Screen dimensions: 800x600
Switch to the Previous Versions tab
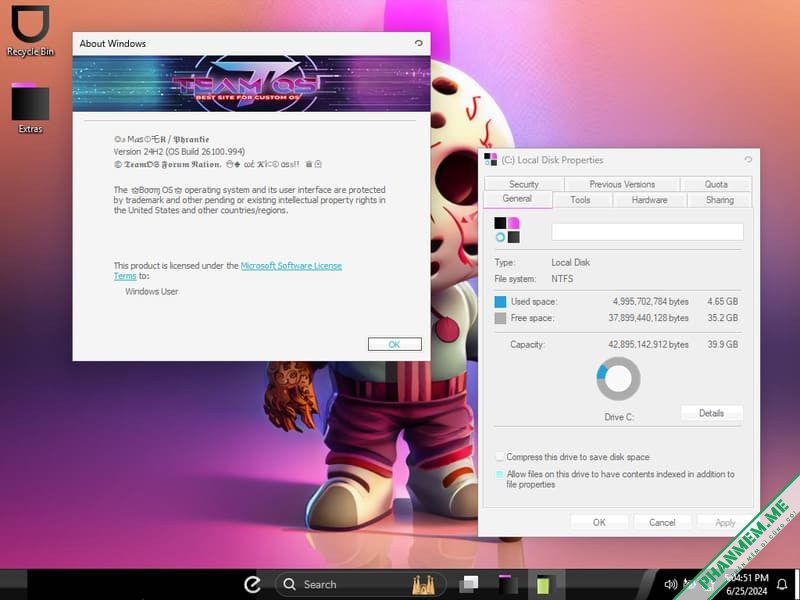pyautogui.click(x=622, y=184)
